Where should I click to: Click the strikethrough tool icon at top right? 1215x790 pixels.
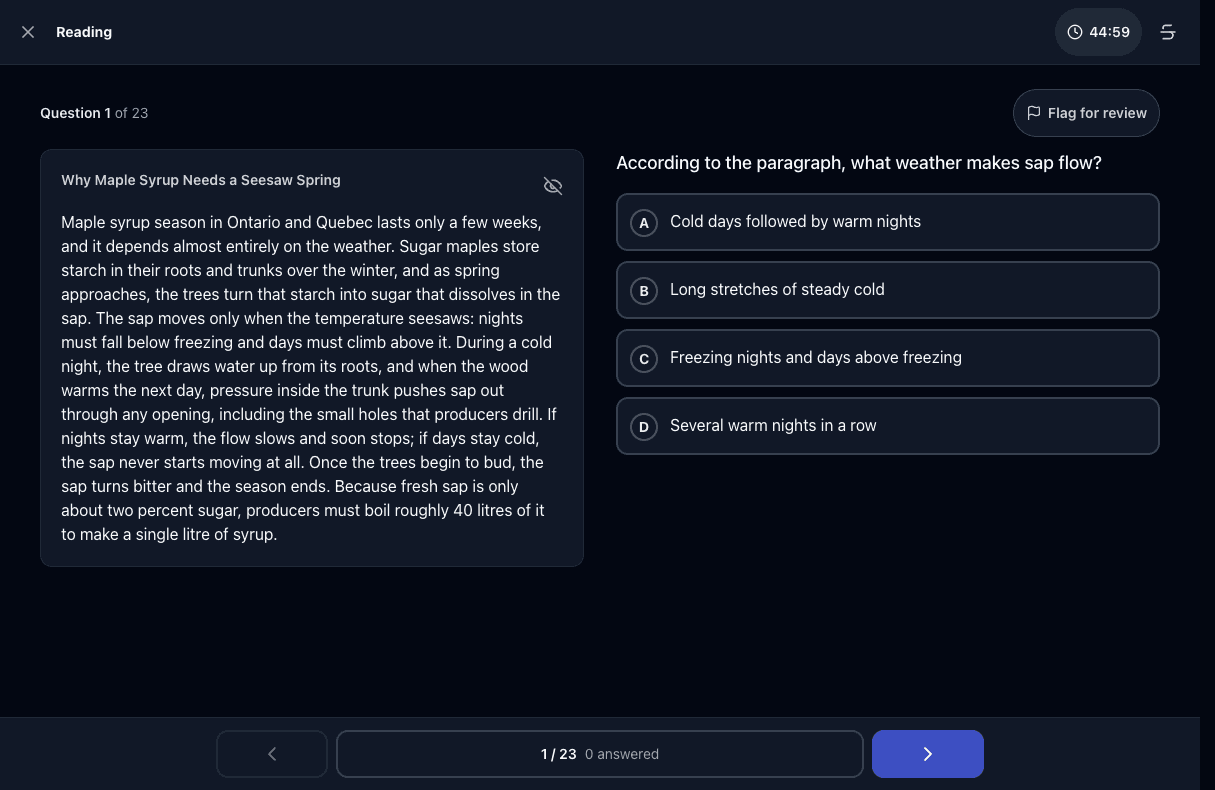pos(1167,32)
